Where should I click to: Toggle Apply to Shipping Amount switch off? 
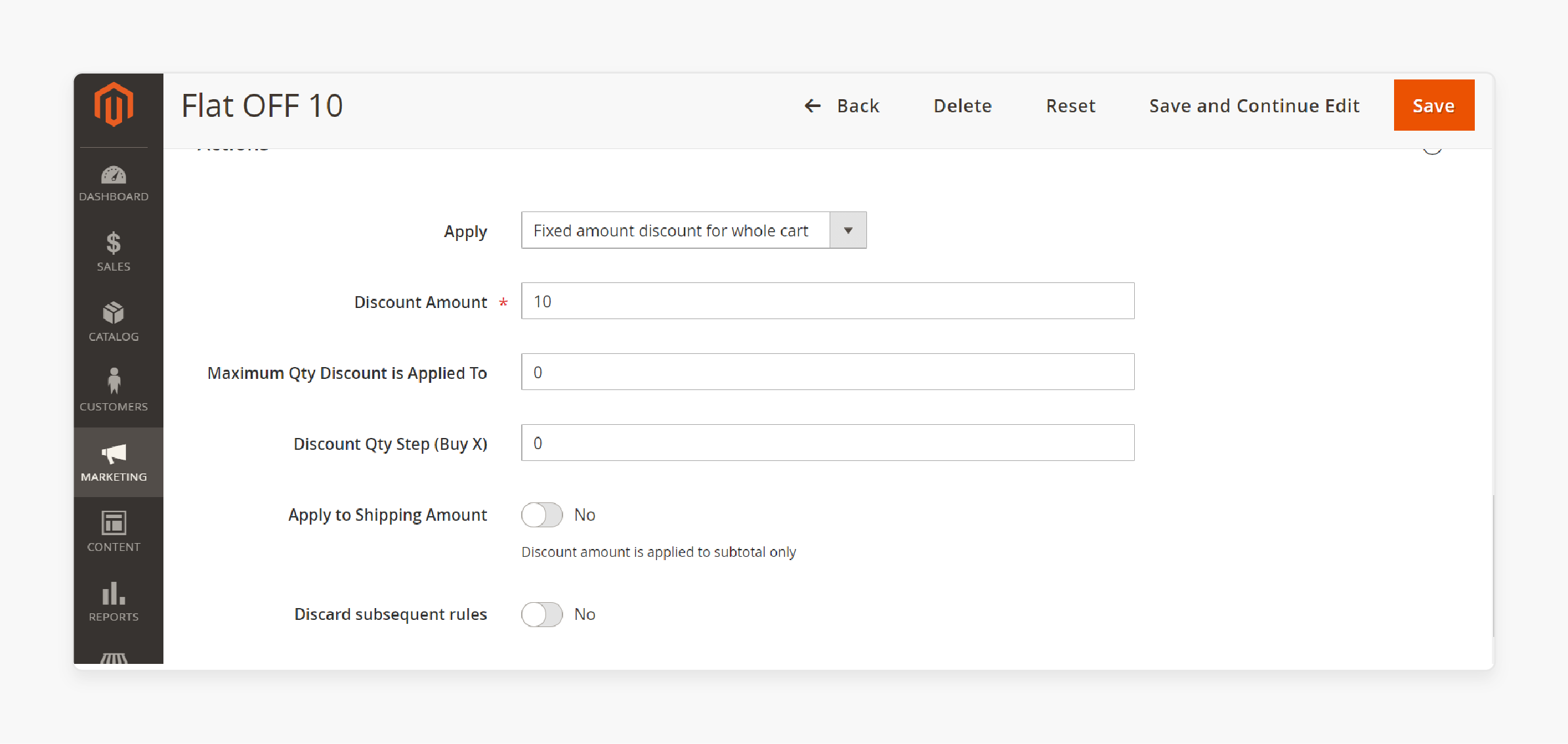click(541, 515)
